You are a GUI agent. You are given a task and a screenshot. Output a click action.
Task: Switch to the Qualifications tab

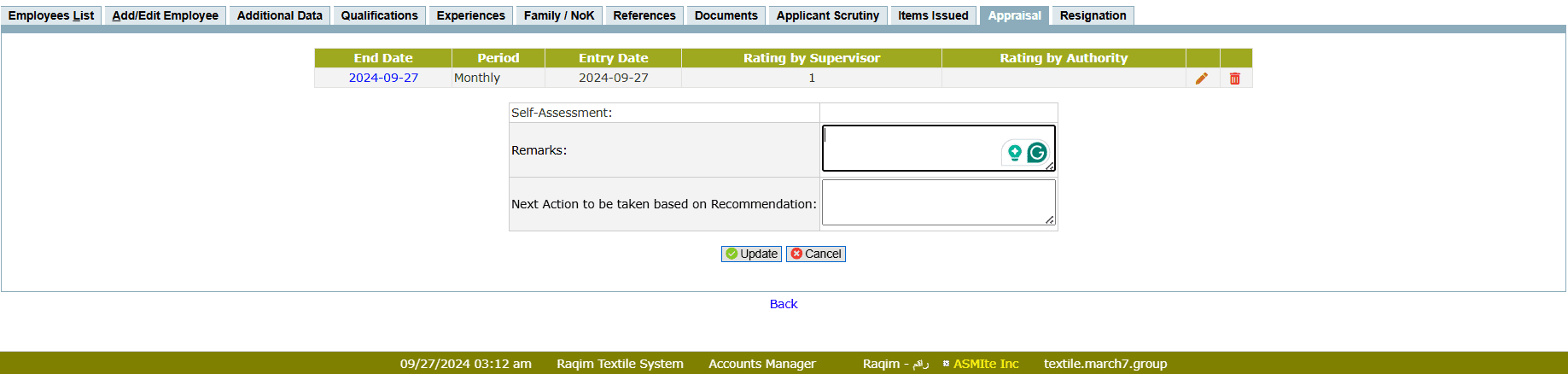[x=379, y=15]
